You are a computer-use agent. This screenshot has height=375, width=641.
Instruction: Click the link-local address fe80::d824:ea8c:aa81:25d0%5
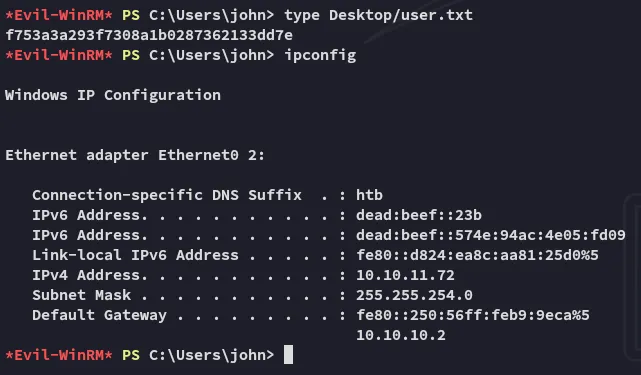(477, 255)
